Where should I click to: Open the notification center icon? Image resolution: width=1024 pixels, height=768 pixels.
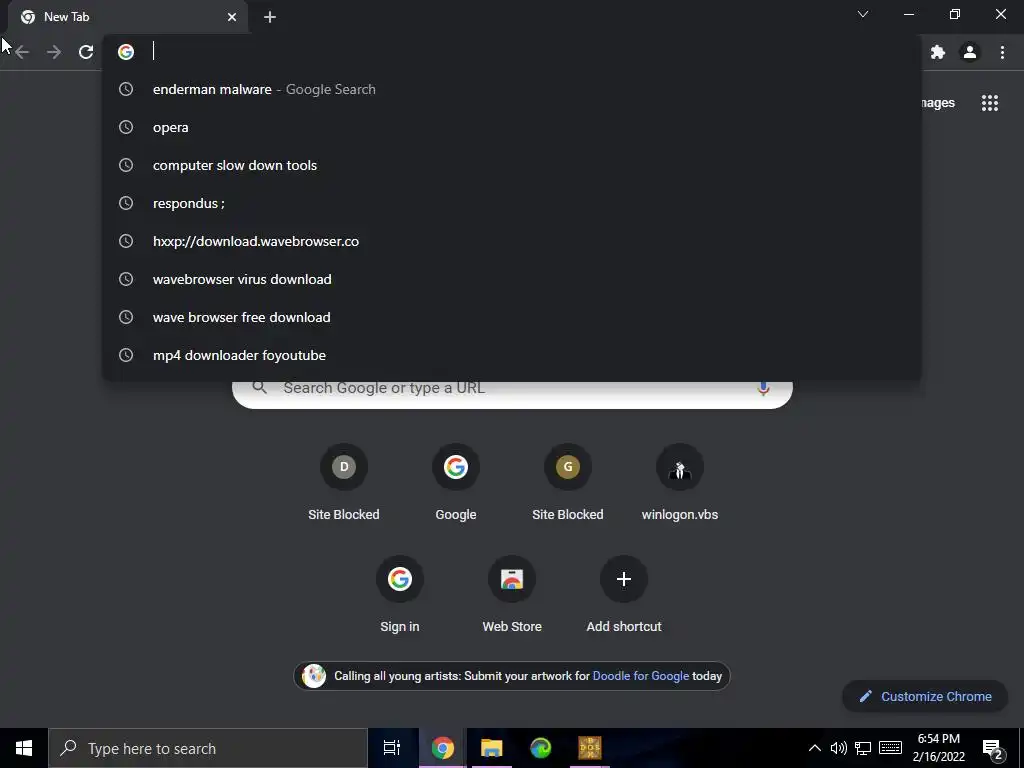(992, 749)
